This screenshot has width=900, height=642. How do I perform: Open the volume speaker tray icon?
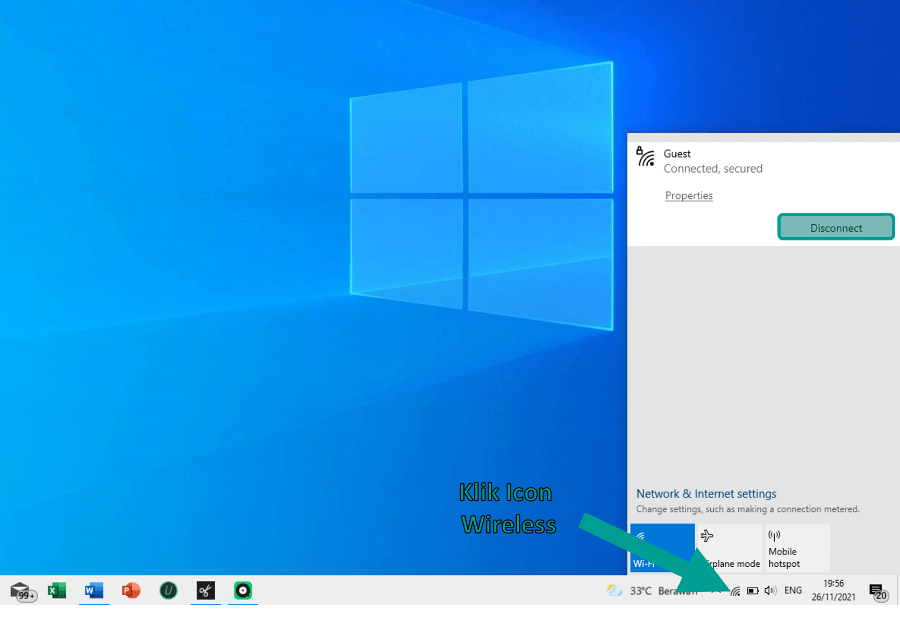[770, 591]
